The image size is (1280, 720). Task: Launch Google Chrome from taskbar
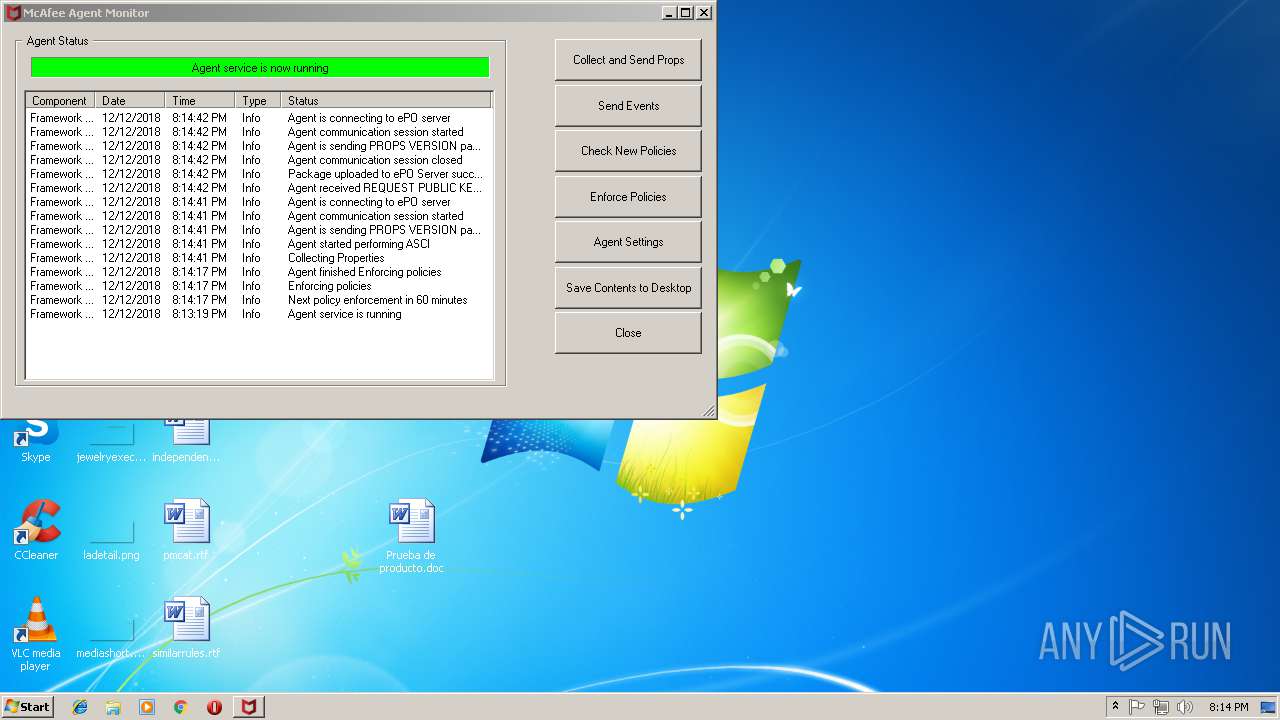(x=180, y=707)
